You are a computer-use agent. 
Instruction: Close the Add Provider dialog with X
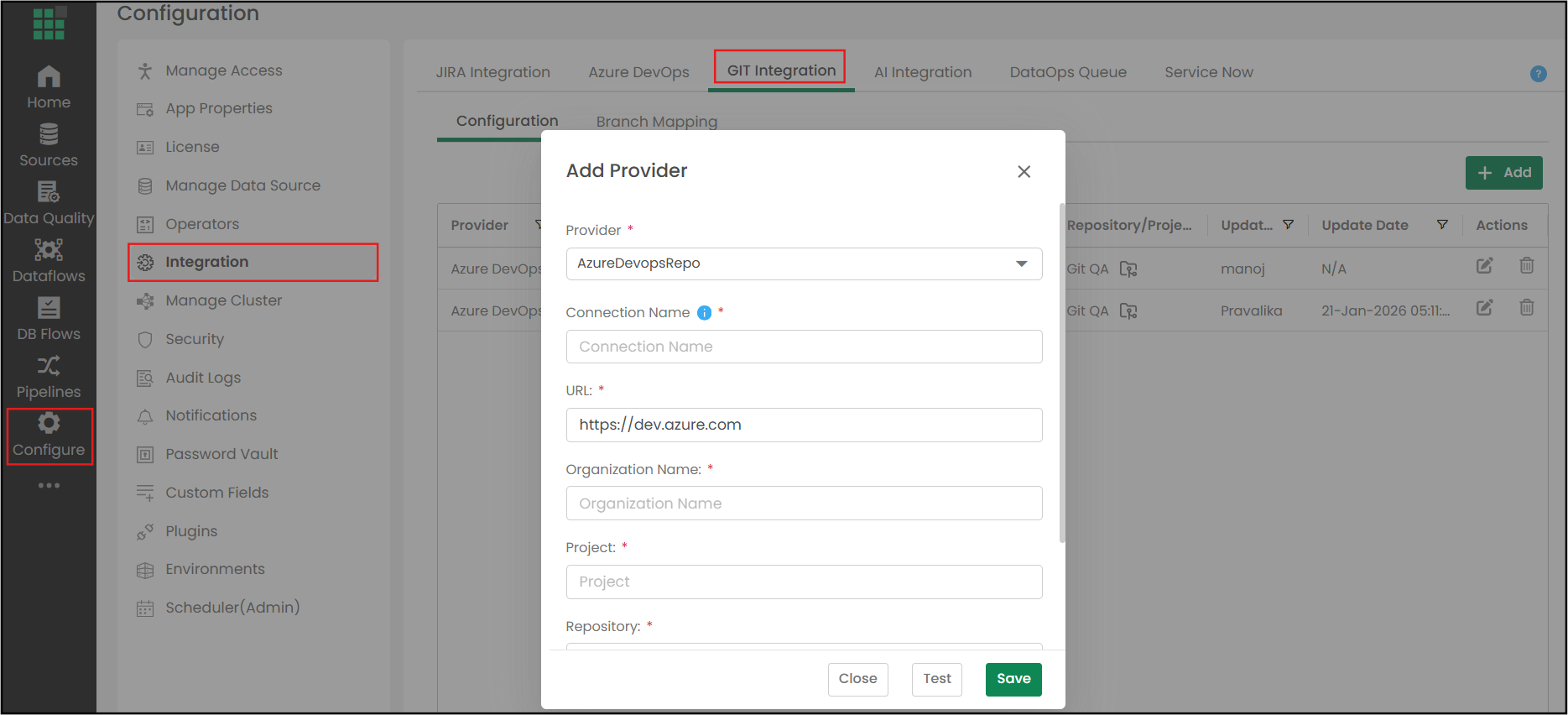coord(1024,172)
